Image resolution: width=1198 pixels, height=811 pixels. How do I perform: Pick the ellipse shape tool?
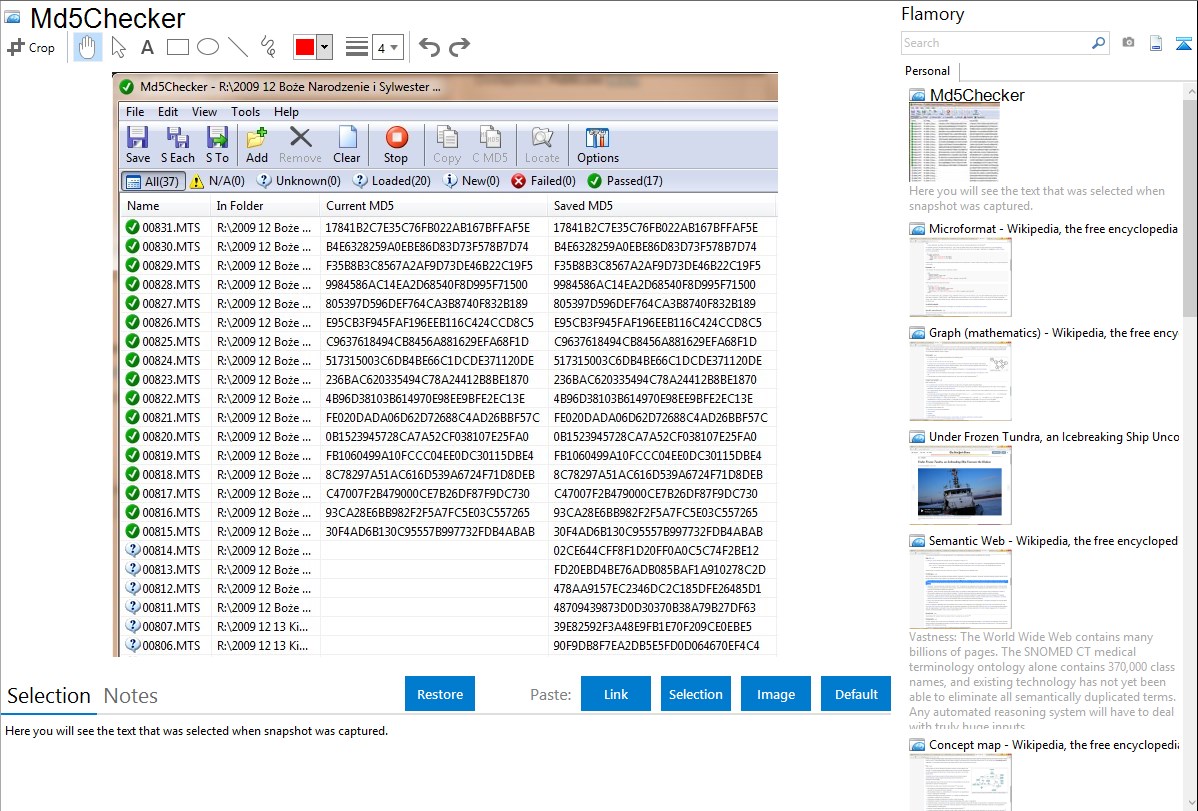tap(207, 47)
